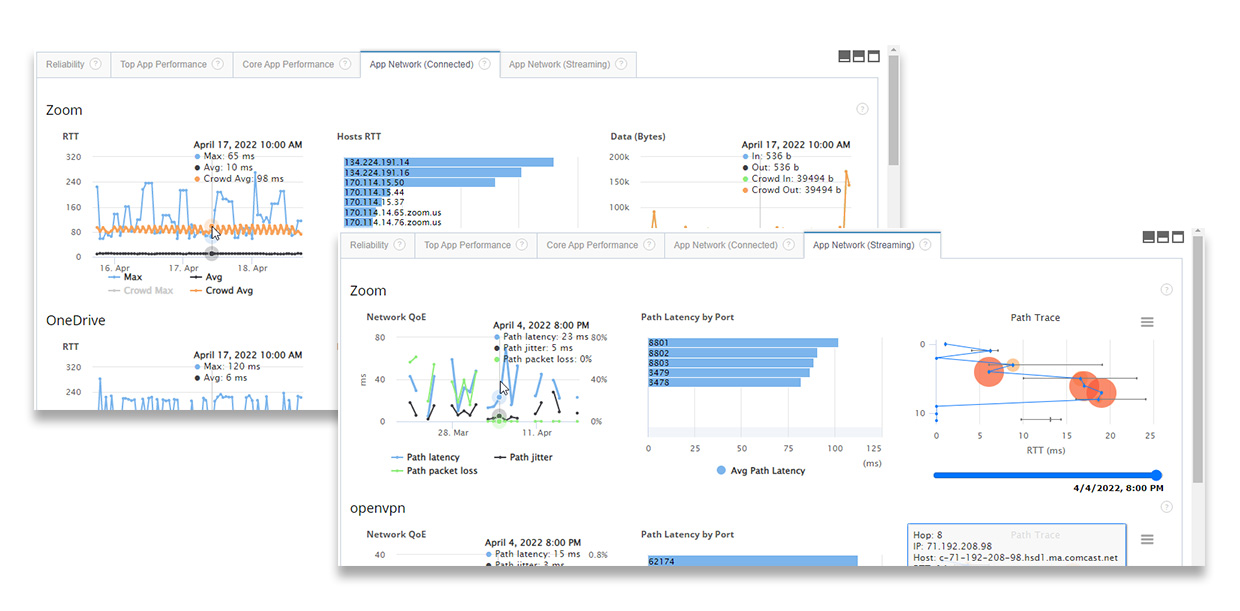Open openvpn Path Trace chart hamburger menu

click(1147, 539)
